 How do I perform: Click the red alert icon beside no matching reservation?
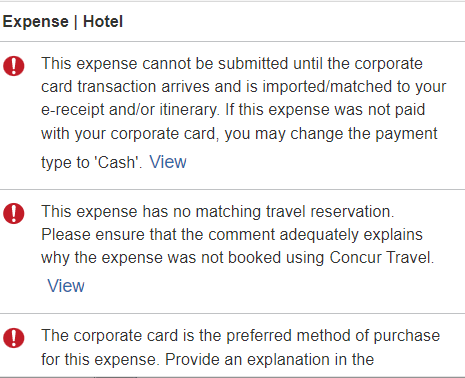tap(14, 213)
